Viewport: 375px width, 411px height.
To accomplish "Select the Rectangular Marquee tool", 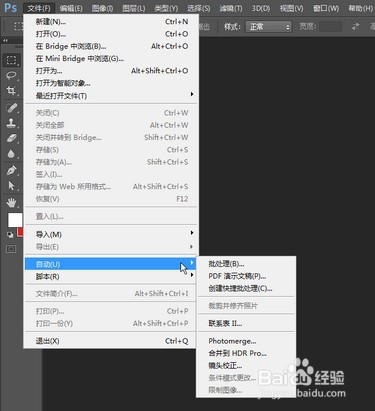I will (x=11, y=60).
